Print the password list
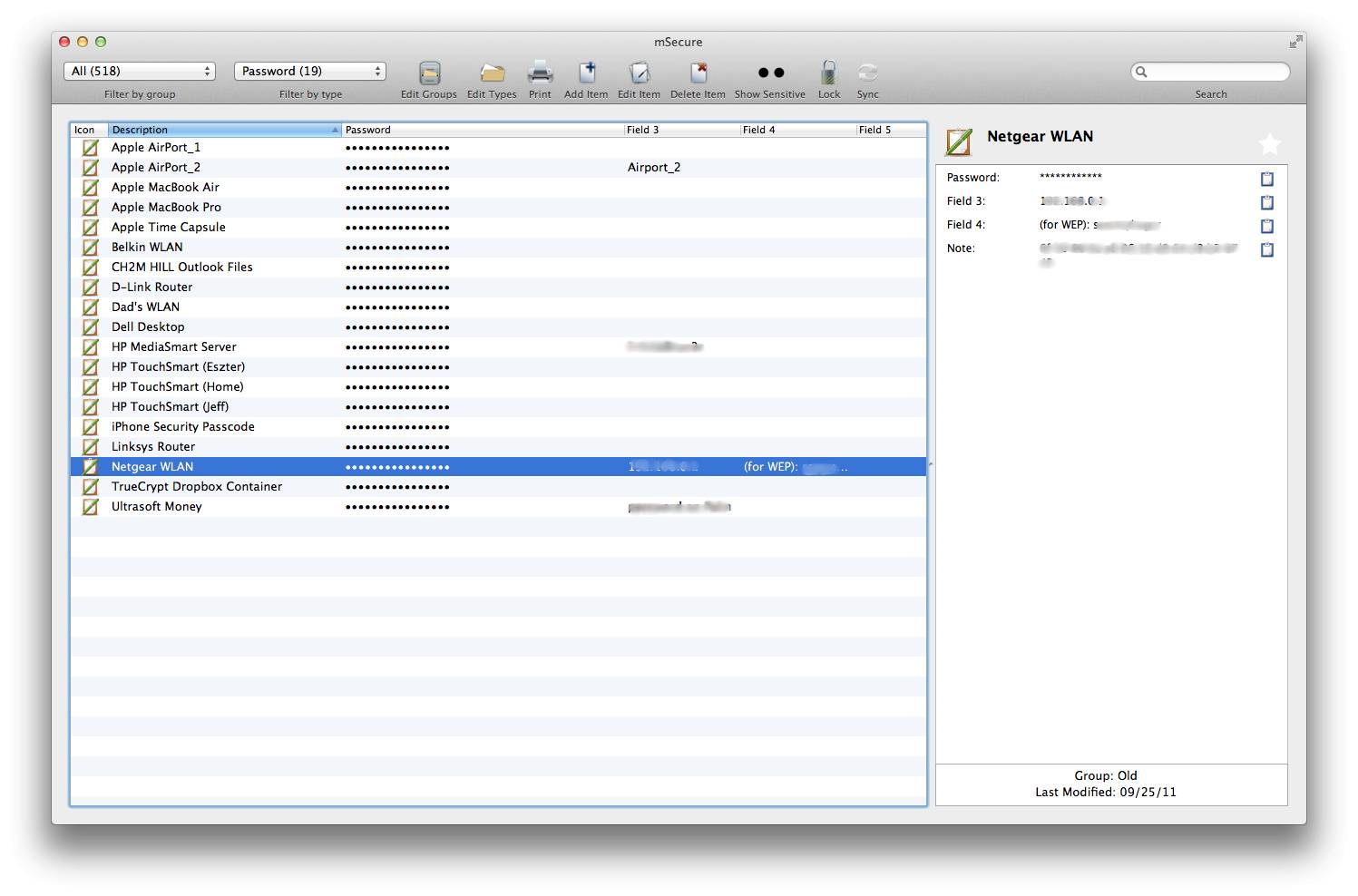 point(540,73)
